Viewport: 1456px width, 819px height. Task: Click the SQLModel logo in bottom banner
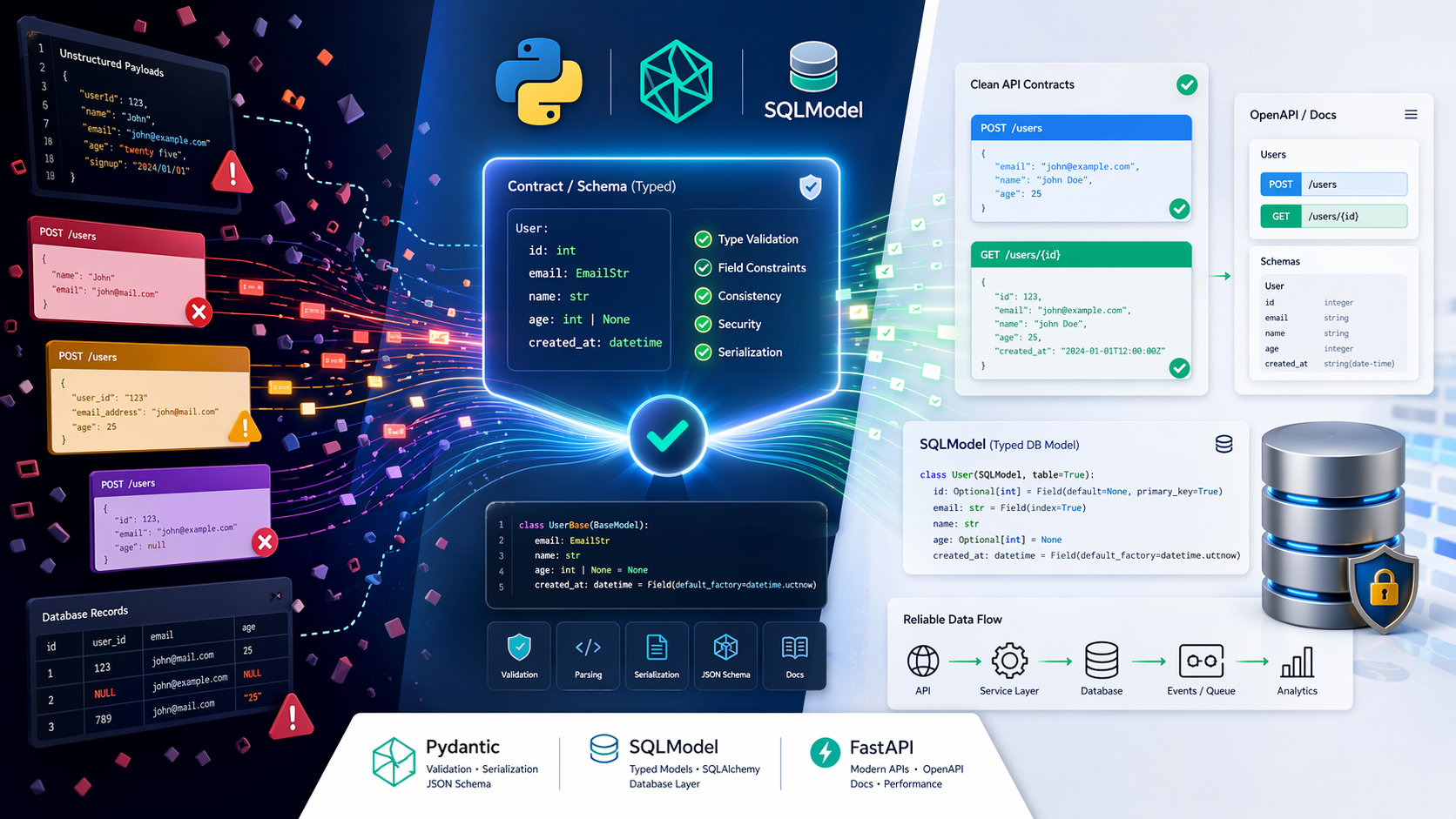tap(603, 749)
